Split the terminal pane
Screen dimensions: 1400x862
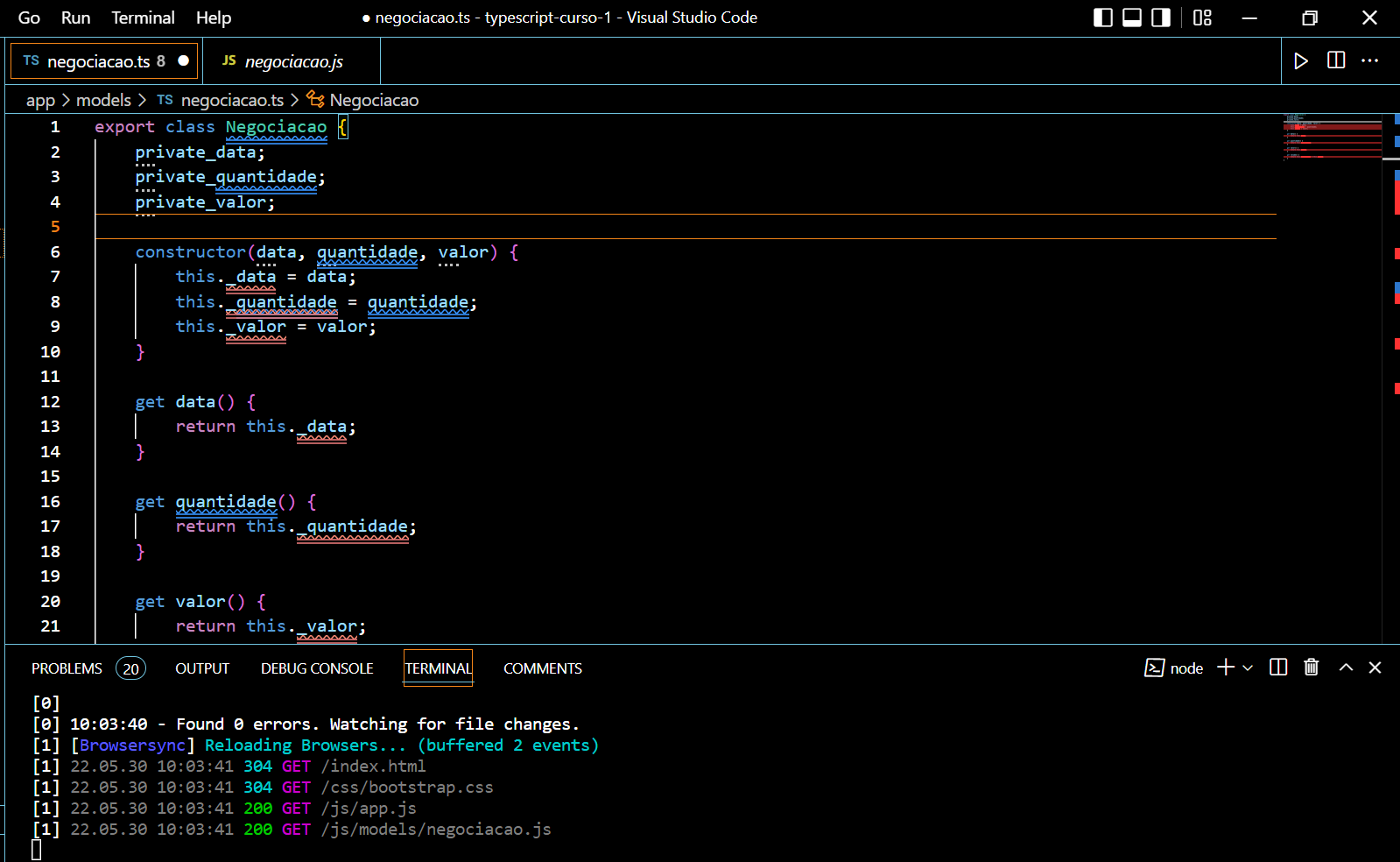(1278, 668)
